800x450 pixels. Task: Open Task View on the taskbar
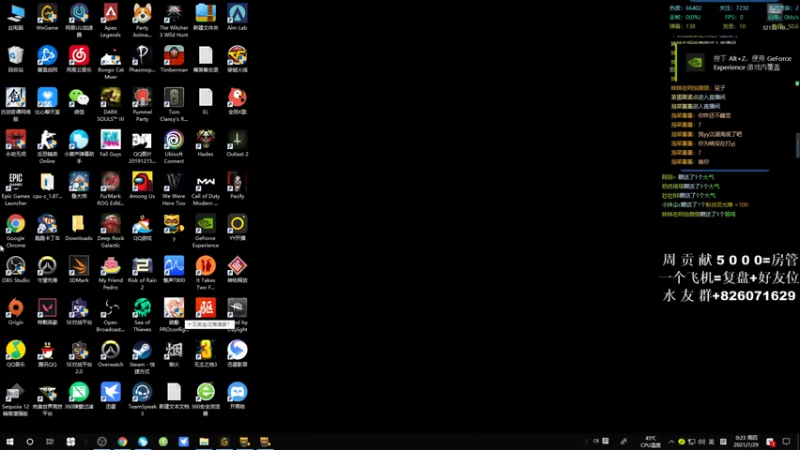49,441
